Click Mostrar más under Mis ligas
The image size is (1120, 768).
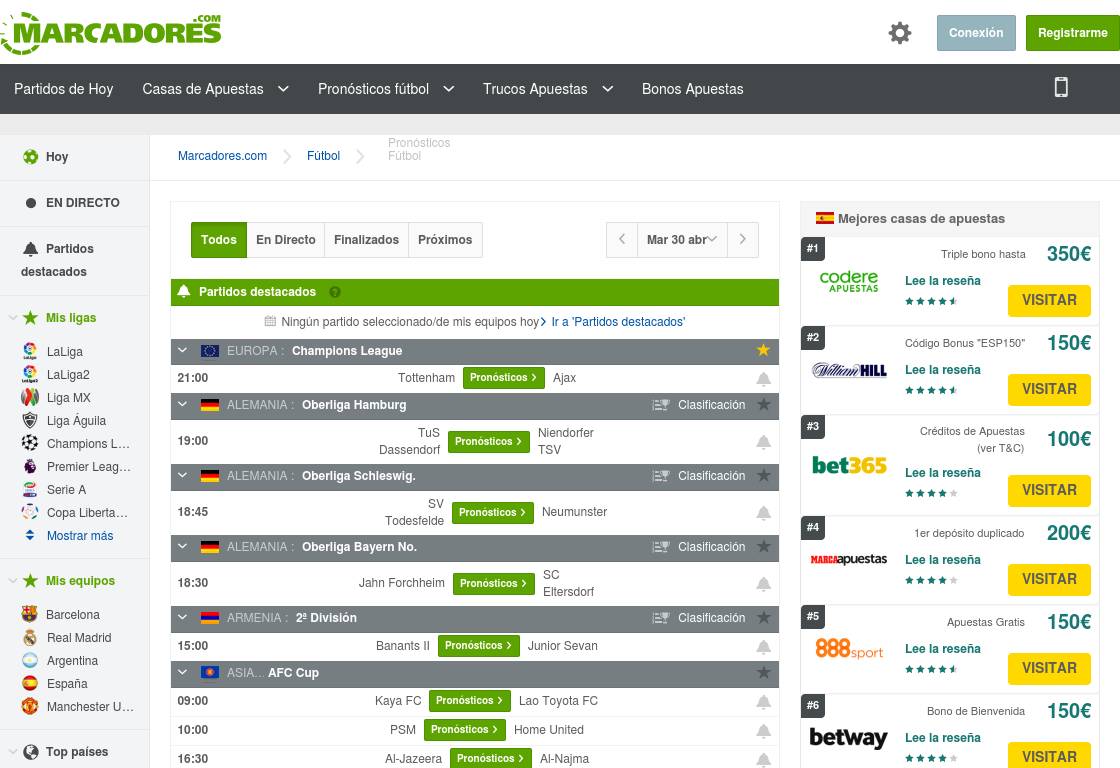[79, 536]
